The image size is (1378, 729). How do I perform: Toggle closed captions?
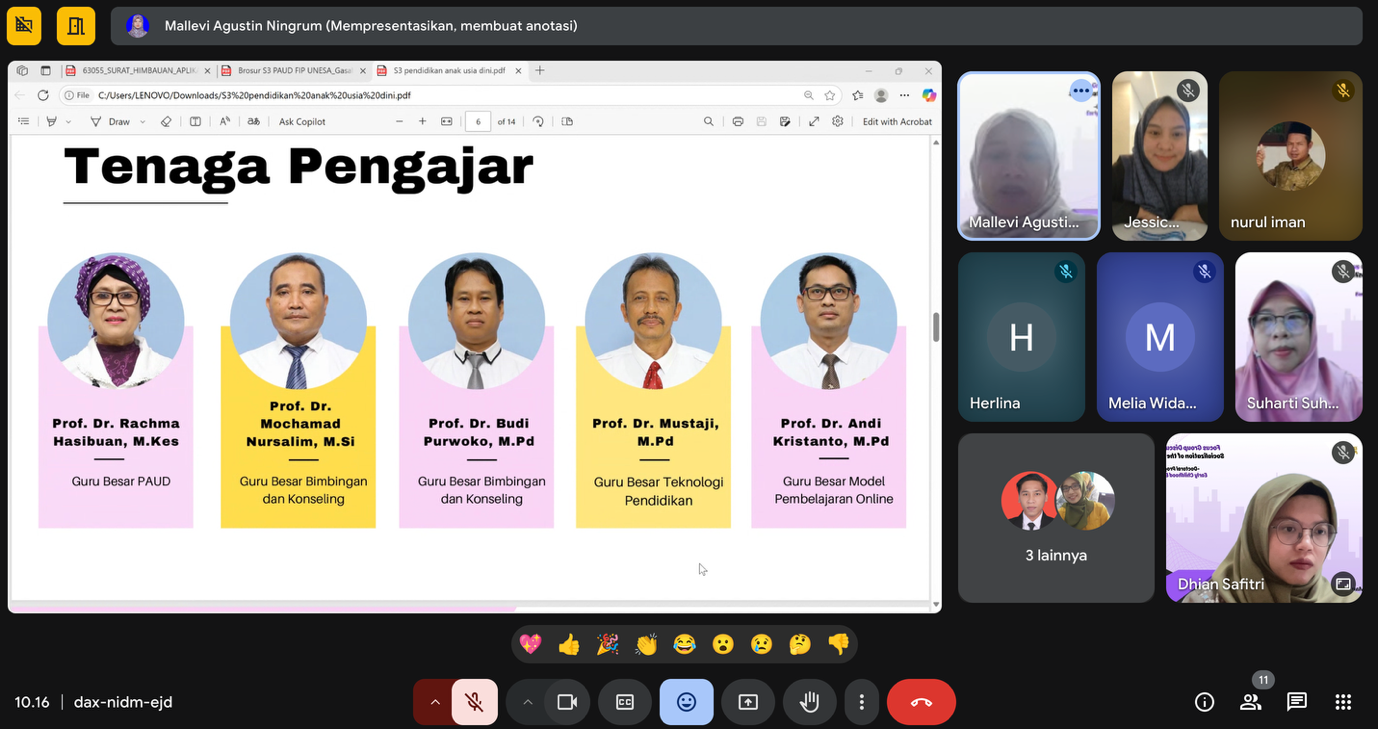(625, 702)
